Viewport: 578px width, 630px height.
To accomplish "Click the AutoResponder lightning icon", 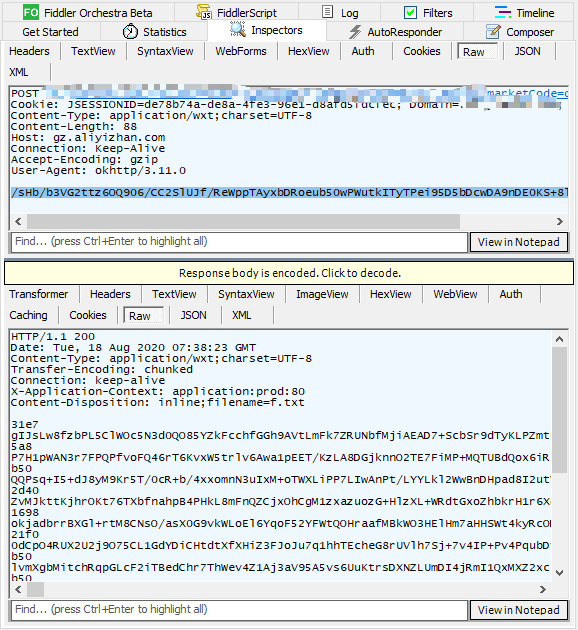I will click(355, 32).
